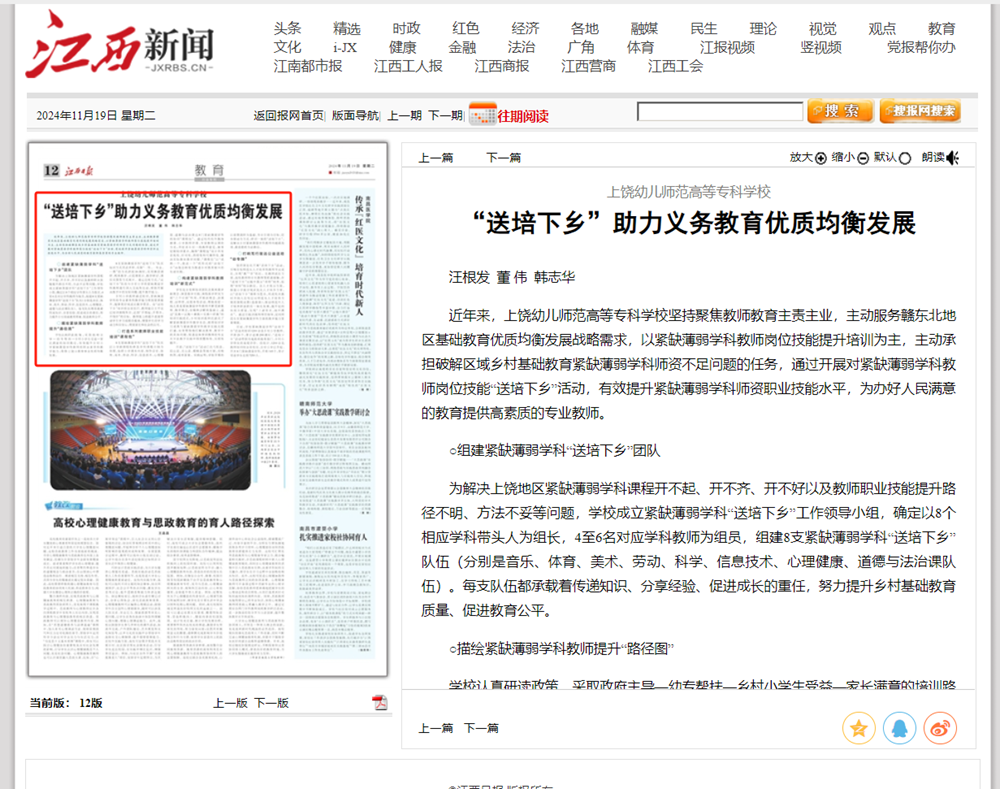Go to previous issue 上一期
Image resolution: width=1000 pixels, height=789 pixels.
pyautogui.click(x=404, y=115)
